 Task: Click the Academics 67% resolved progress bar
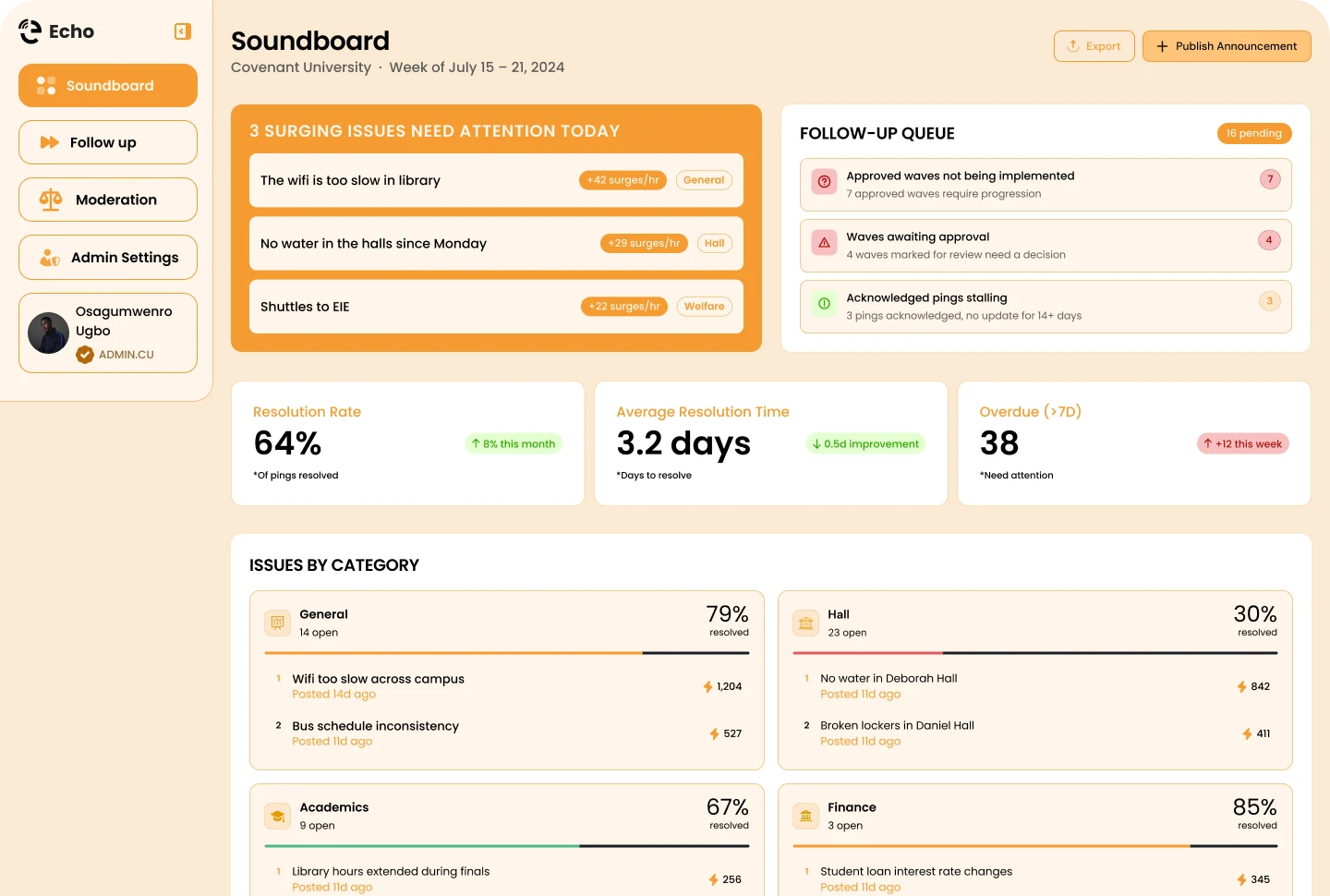pos(506,846)
